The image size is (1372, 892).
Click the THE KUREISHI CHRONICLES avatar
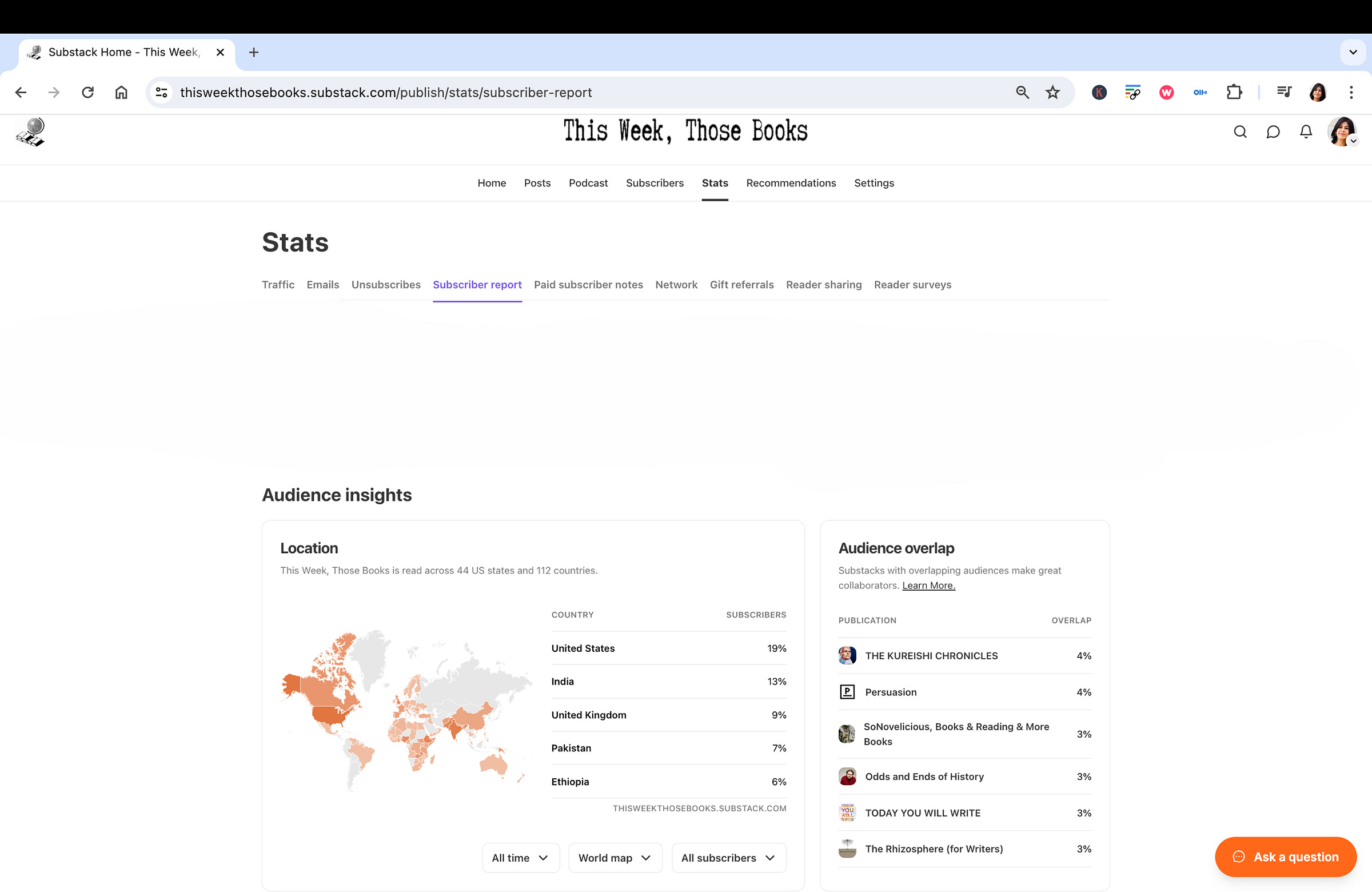(847, 656)
